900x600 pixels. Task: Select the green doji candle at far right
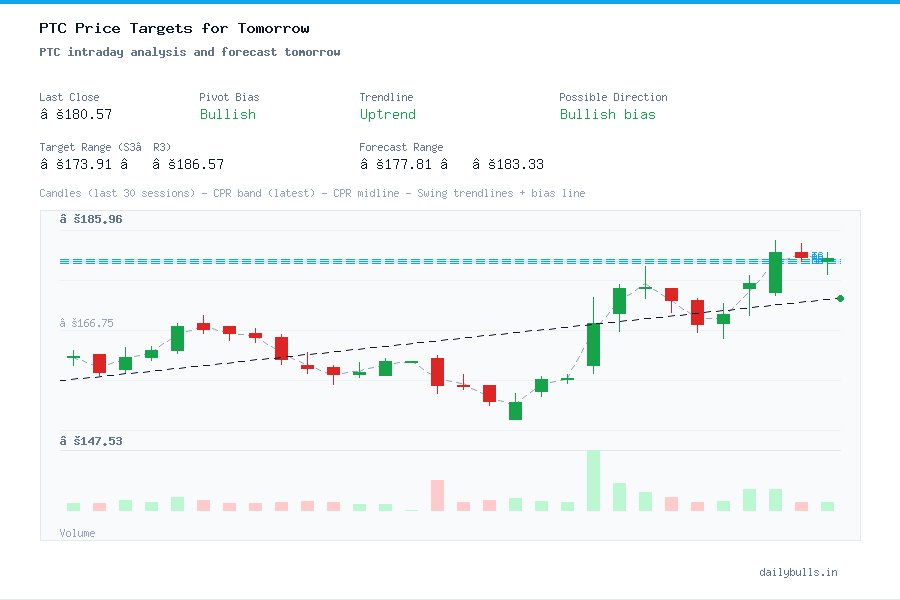[826, 258]
